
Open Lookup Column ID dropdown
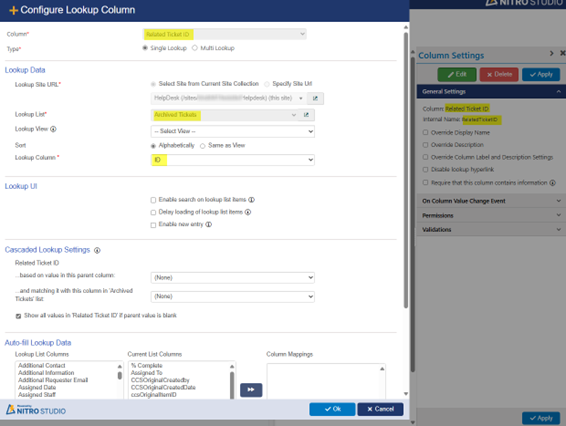pos(232,160)
